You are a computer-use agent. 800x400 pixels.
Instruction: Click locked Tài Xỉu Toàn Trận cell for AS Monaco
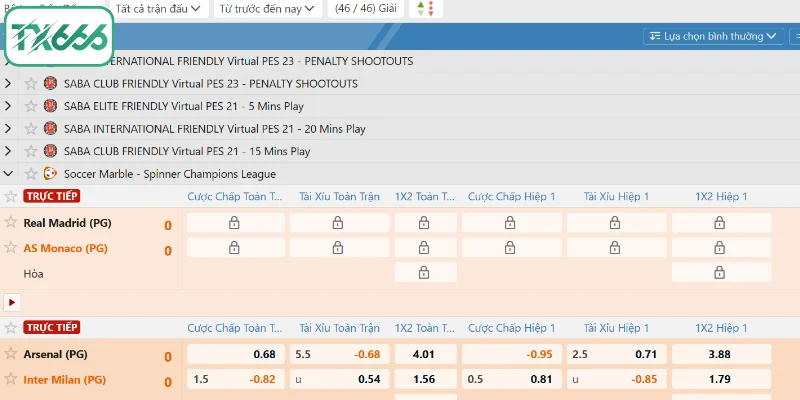tap(339, 247)
